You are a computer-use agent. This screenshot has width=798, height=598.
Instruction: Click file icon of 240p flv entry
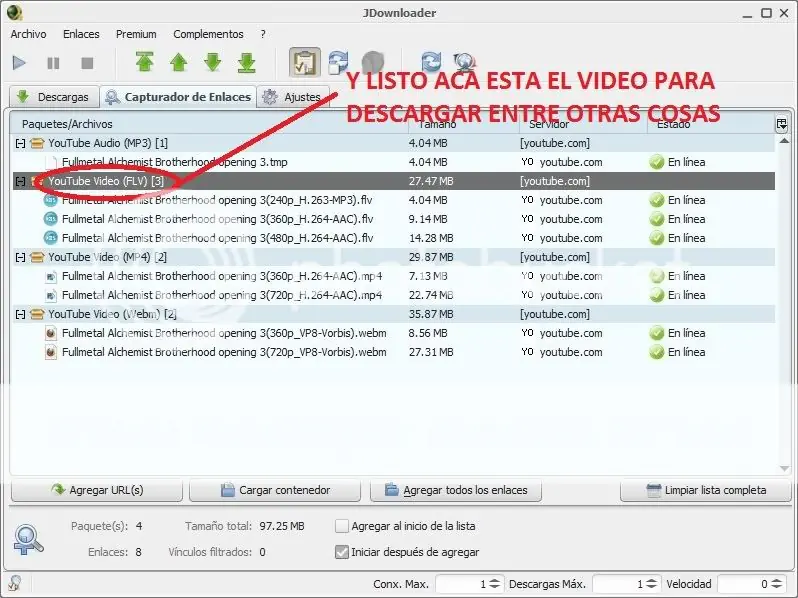pos(50,201)
